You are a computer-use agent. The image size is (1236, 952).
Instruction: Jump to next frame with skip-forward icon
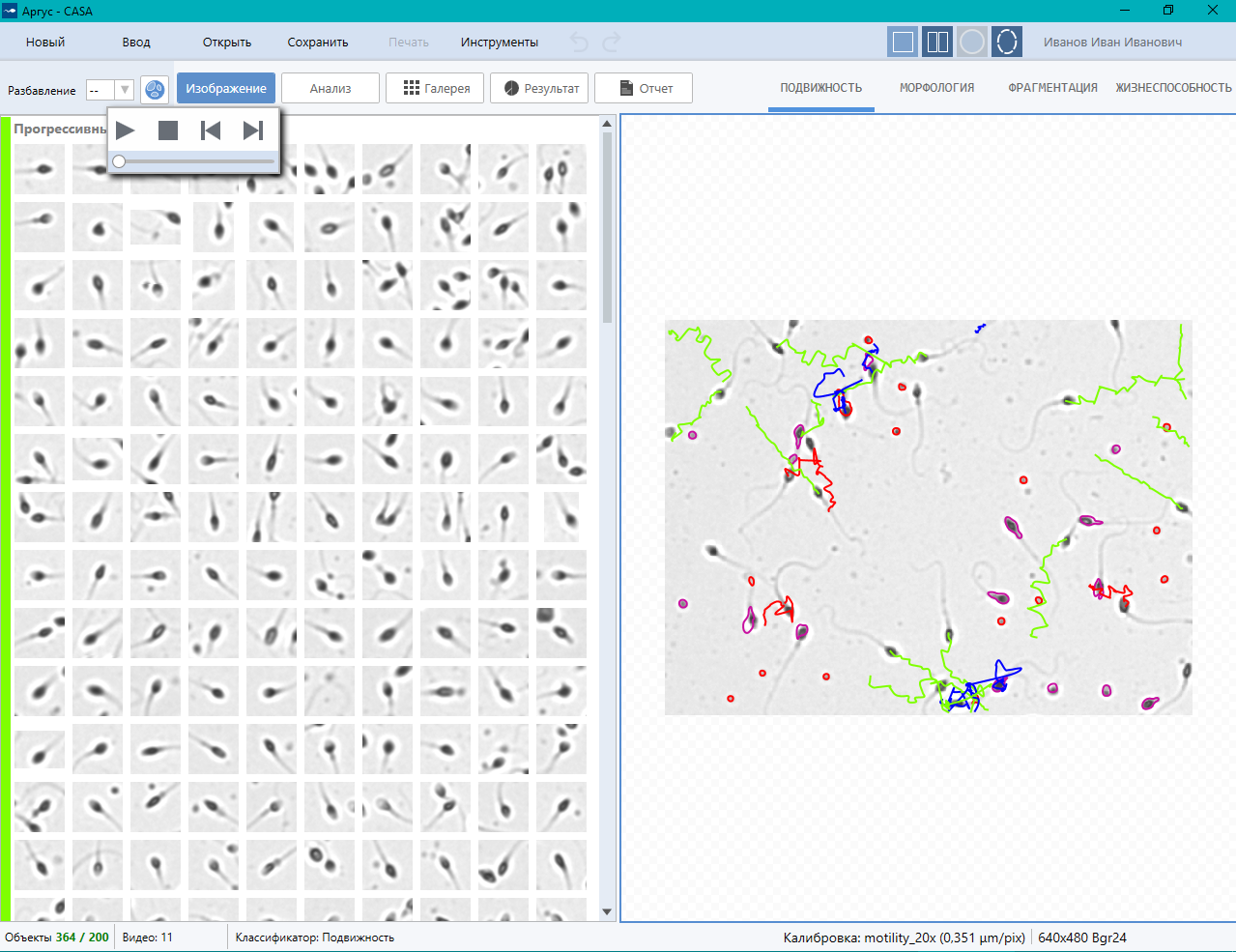(252, 130)
